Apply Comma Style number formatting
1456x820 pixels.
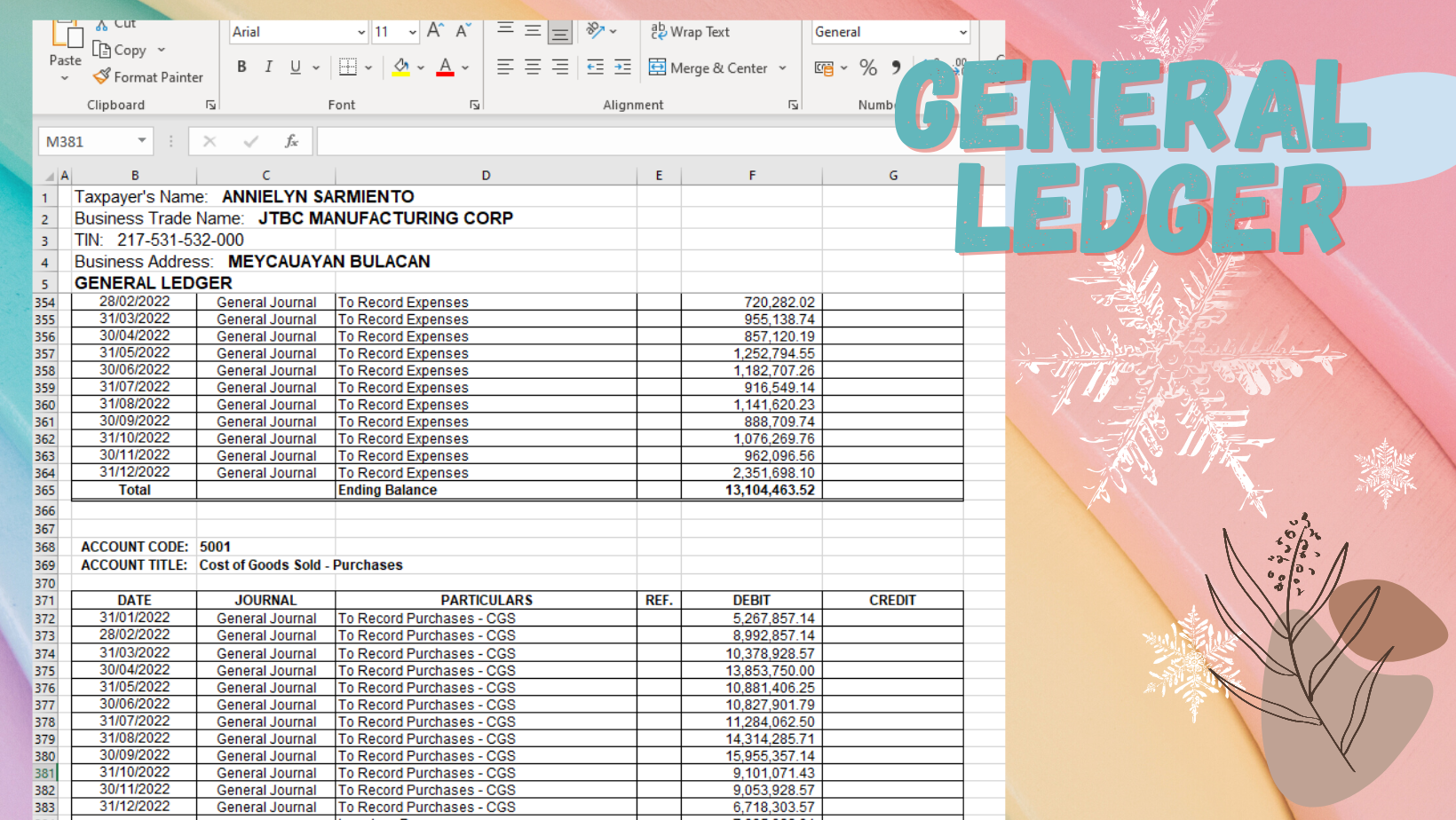tap(896, 67)
